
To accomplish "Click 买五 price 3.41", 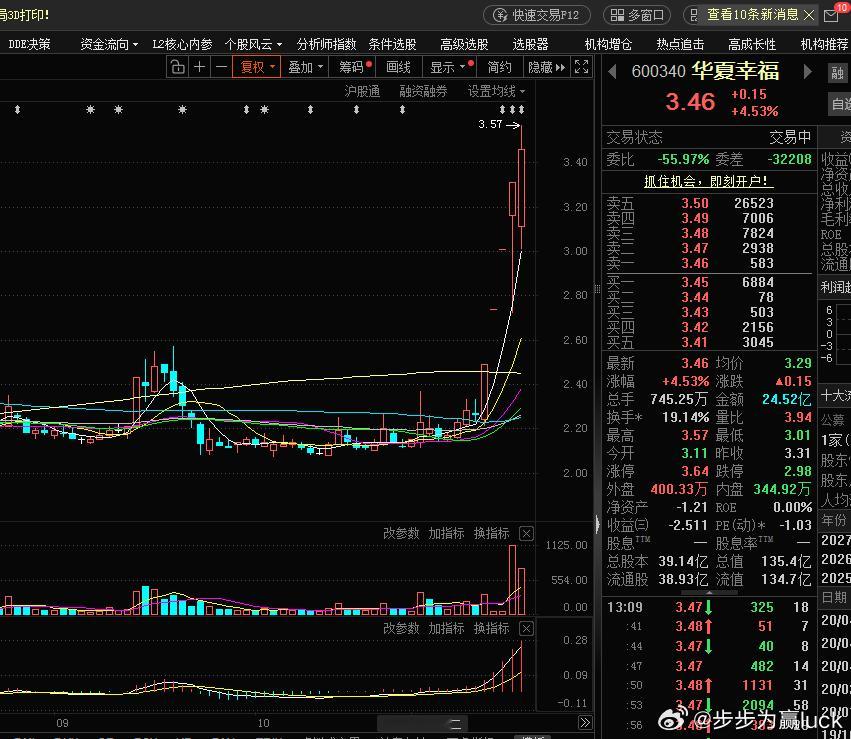I will coord(695,343).
